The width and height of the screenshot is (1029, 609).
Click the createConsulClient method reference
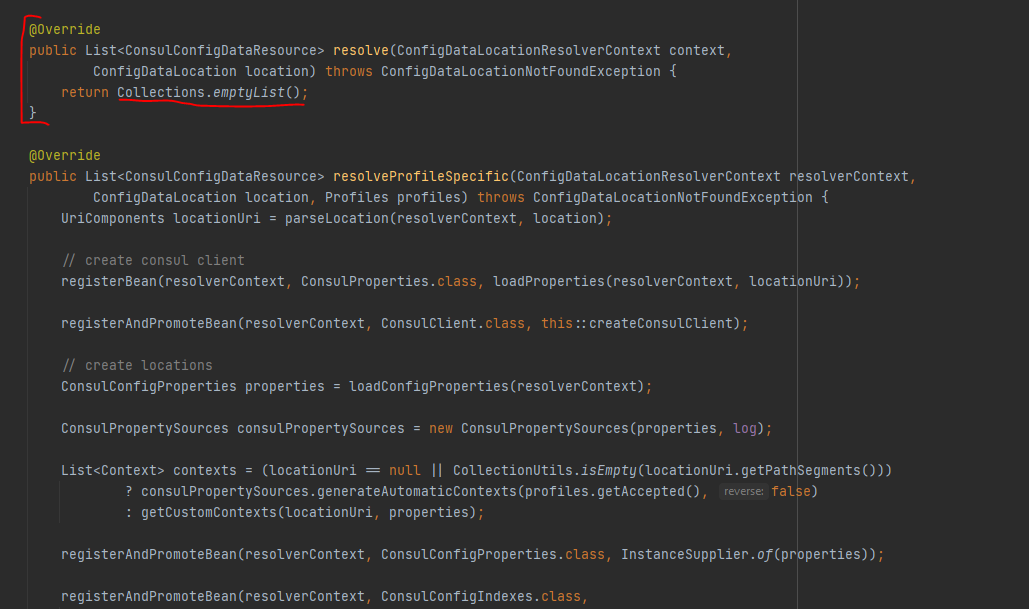coord(661,324)
